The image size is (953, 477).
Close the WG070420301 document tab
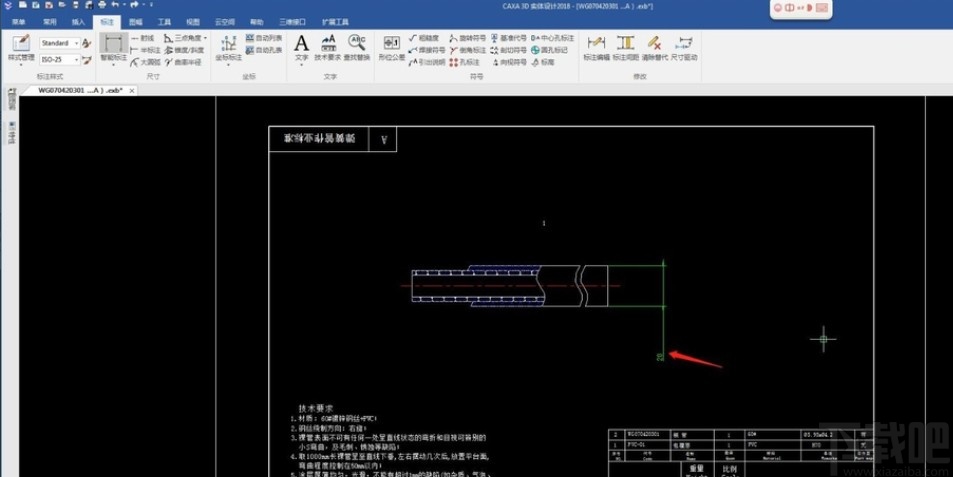tap(132, 91)
